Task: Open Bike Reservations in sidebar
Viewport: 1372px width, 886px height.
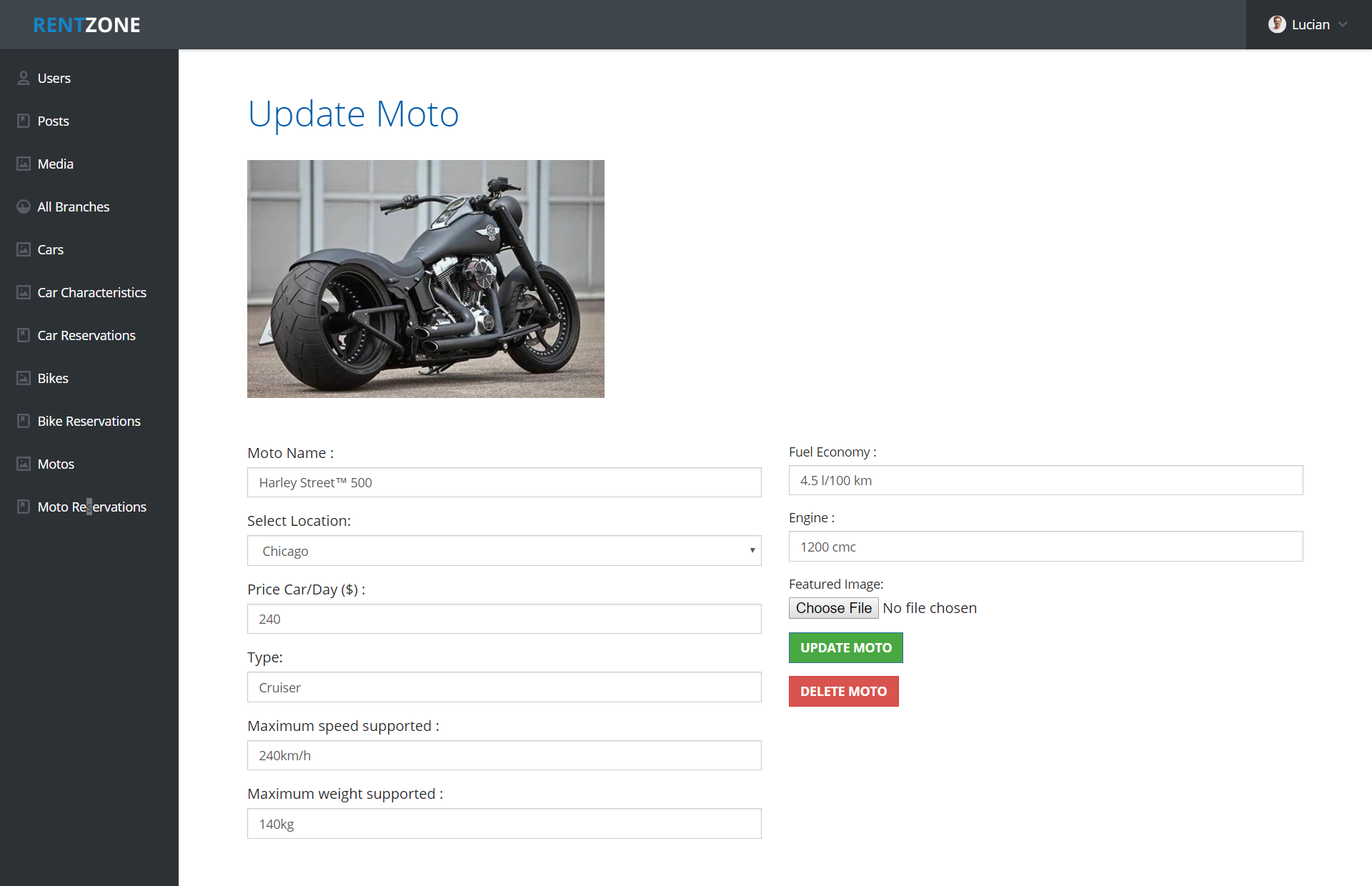Action: click(89, 421)
